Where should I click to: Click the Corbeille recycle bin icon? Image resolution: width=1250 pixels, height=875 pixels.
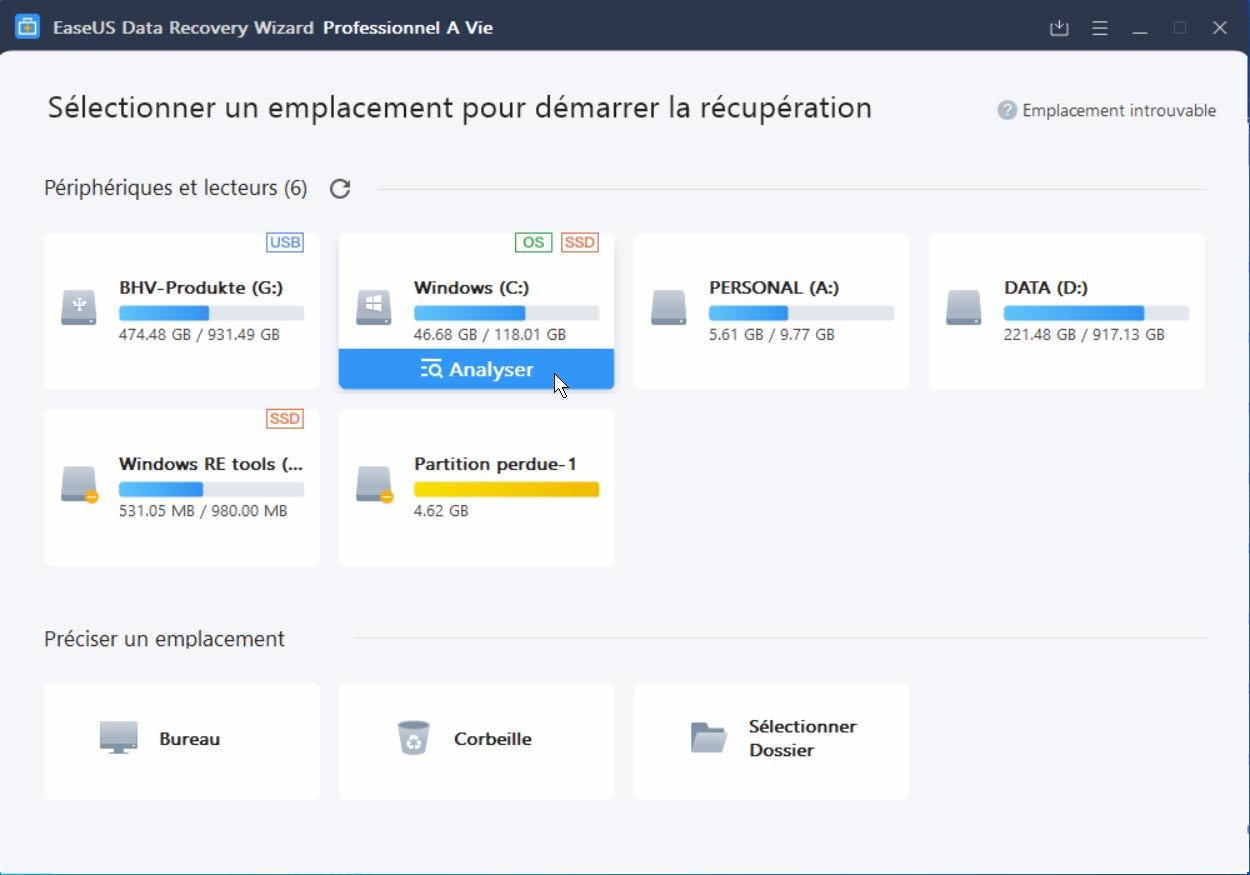(413, 738)
